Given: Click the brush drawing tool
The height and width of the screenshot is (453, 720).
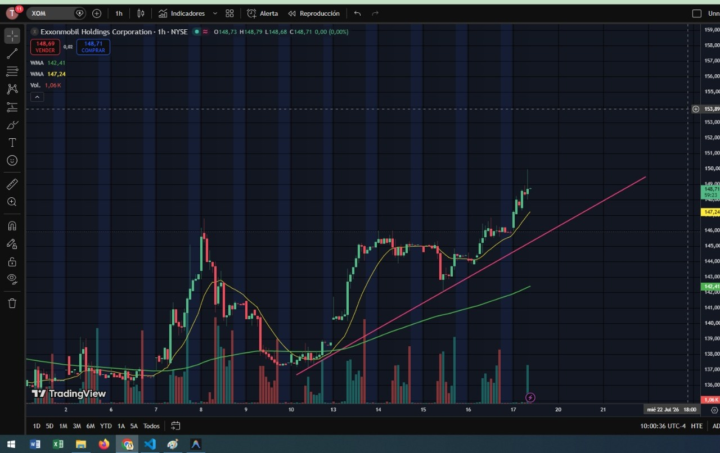Looking at the screenshot, I should click(12, 125).
